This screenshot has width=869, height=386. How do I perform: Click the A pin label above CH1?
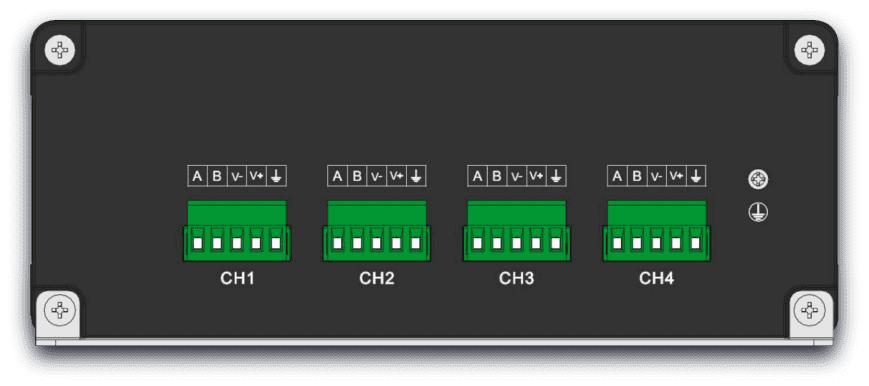point(197,176)
